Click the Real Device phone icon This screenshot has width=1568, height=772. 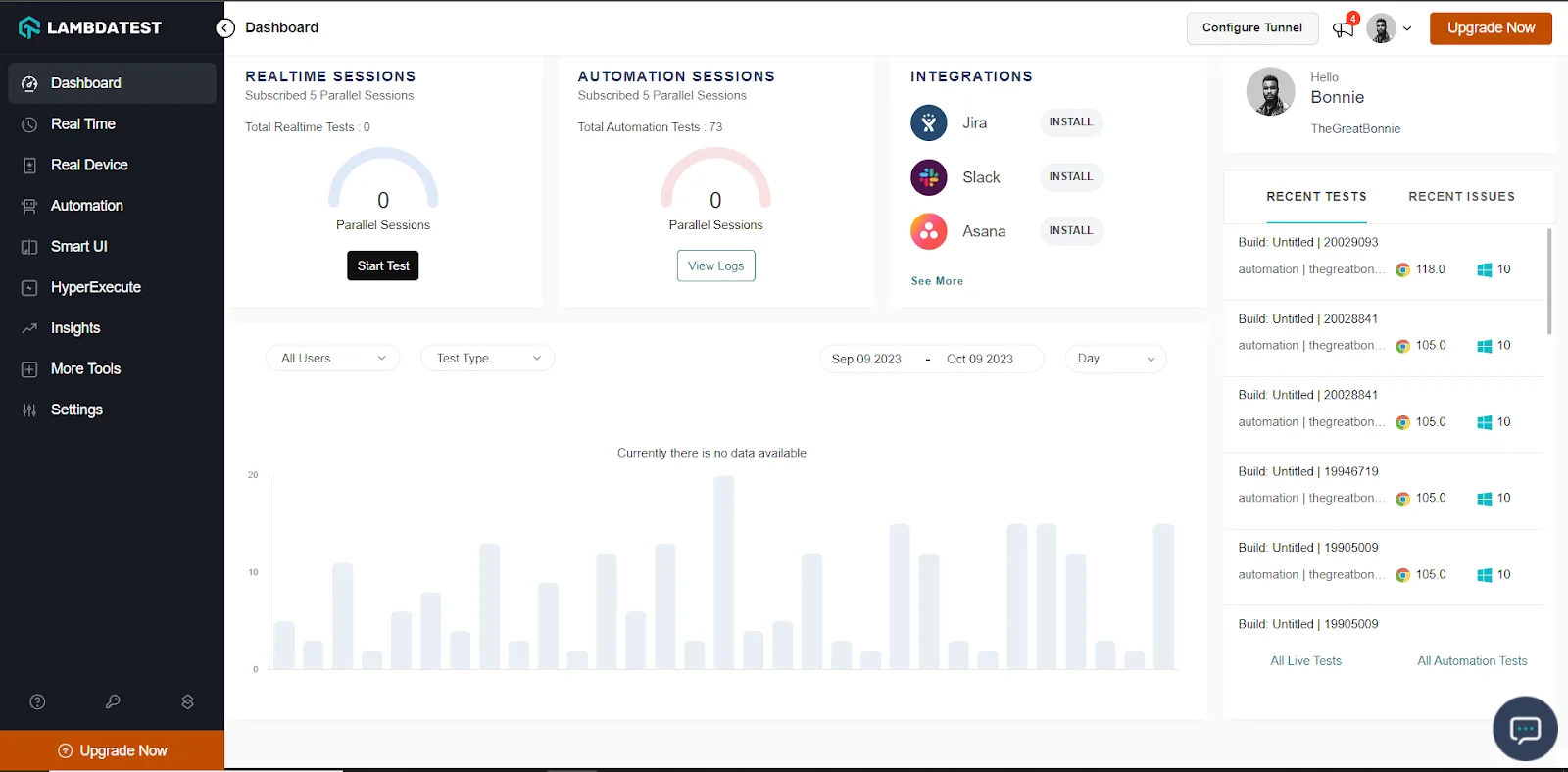29,166
